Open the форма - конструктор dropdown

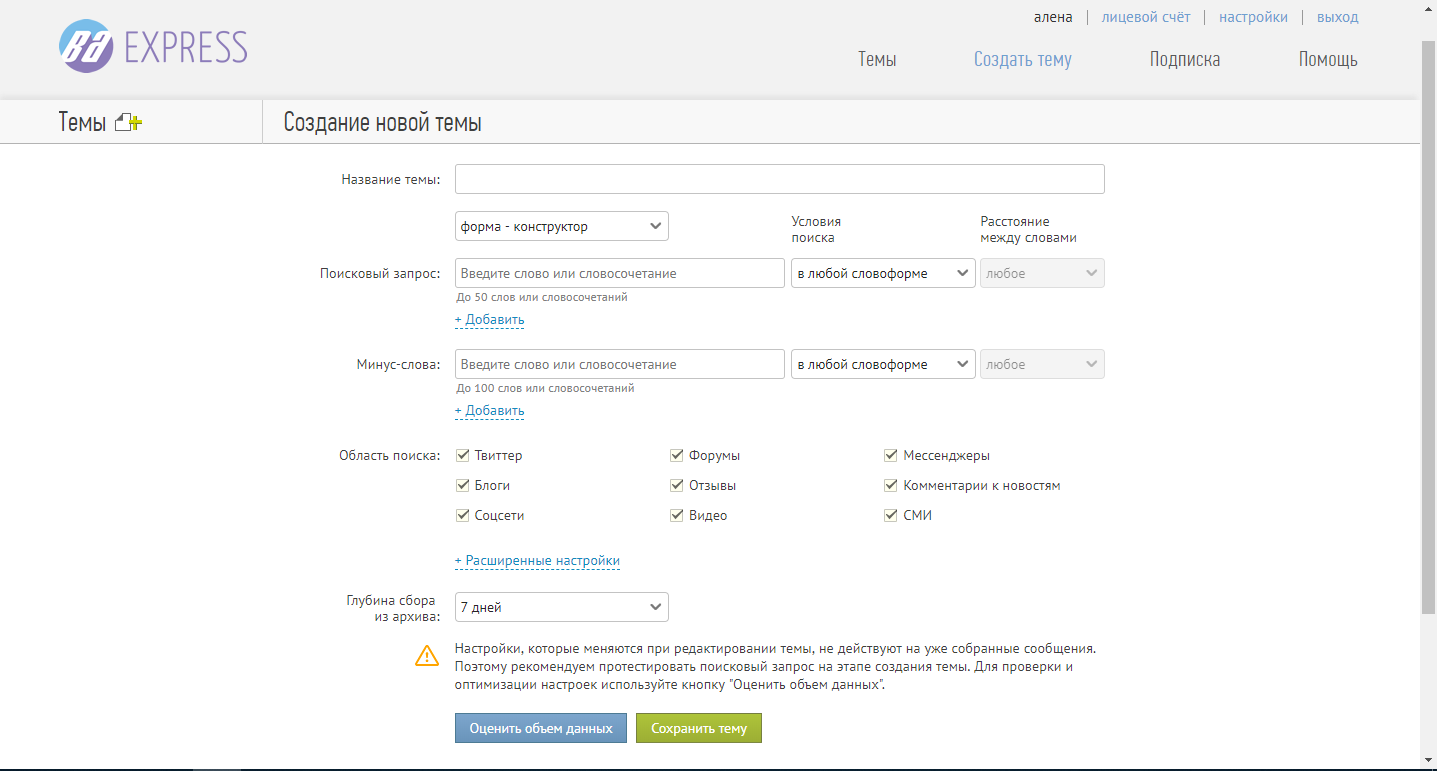pyautogui.click(x=561, y=227)
